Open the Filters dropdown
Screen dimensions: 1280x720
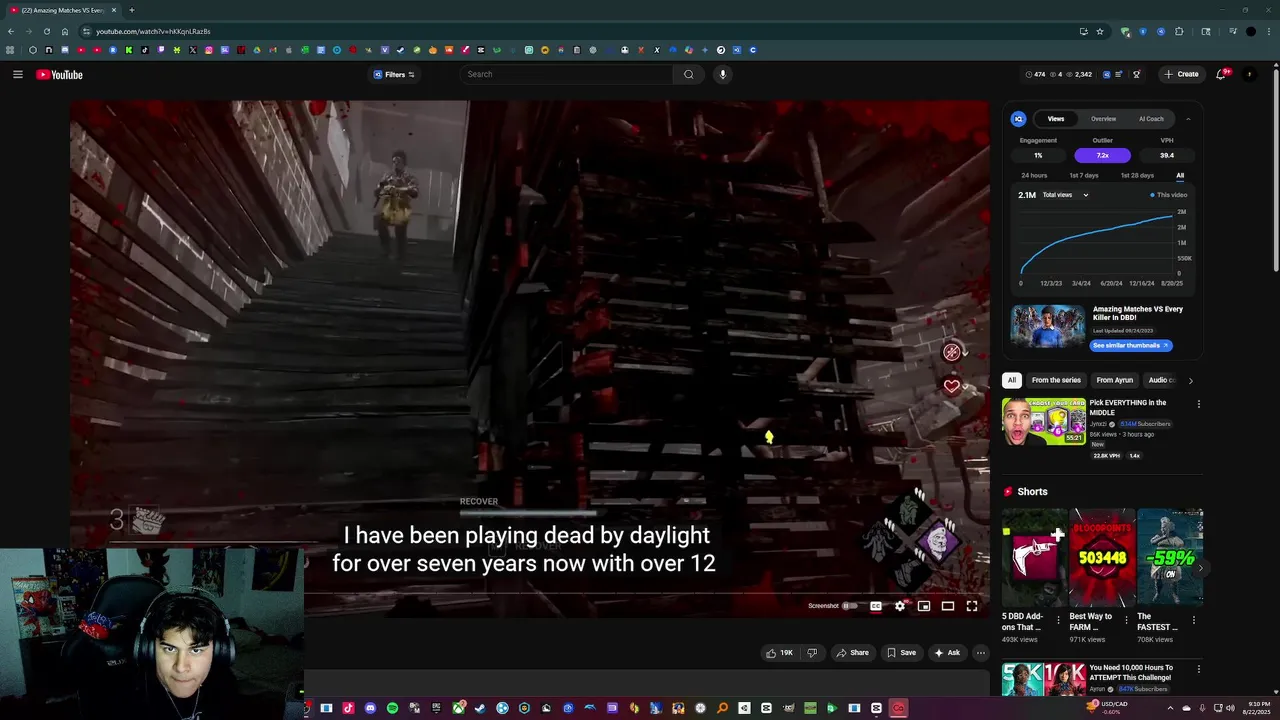pos(394,74)
